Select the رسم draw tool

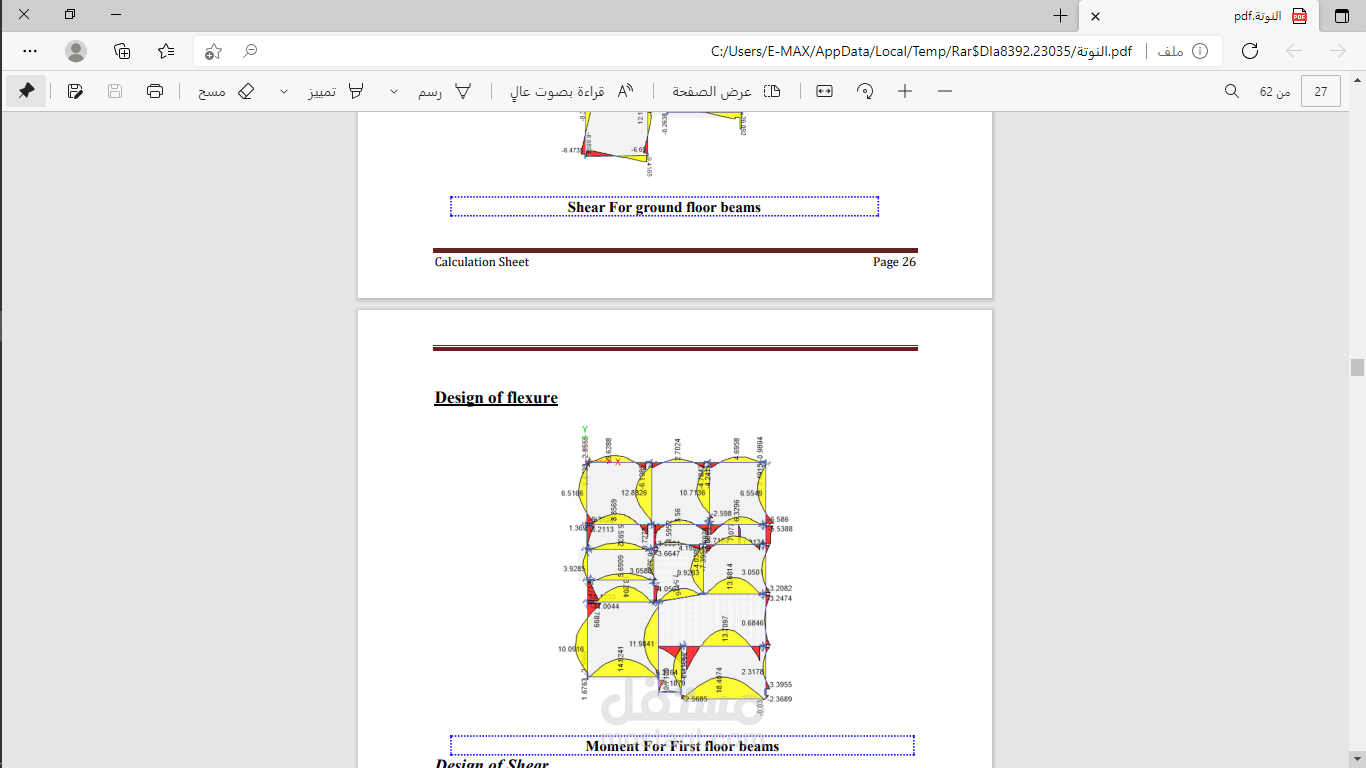point(445,91)
